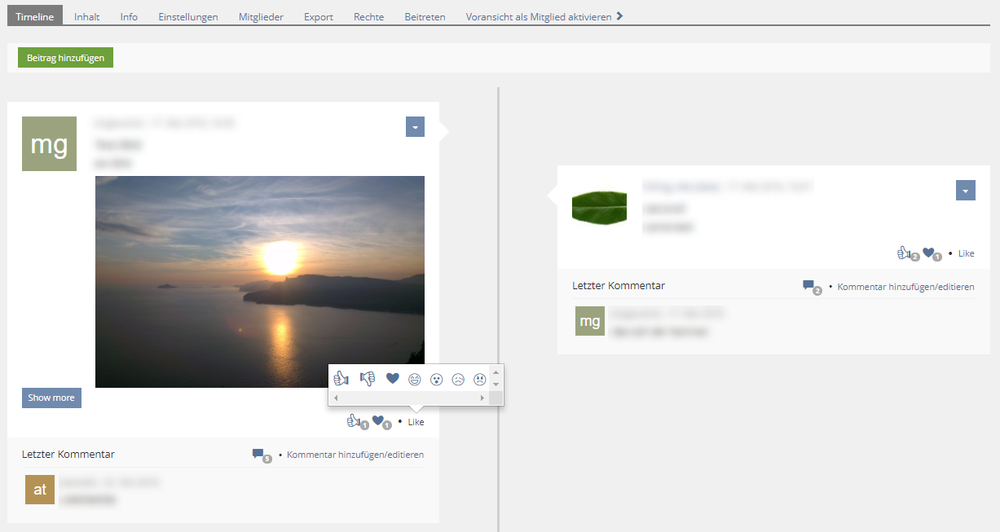Select the laughing face emoji reaction
Image resolution: width=1000 pixels, height=532 pixels.
tap(414, 379)
